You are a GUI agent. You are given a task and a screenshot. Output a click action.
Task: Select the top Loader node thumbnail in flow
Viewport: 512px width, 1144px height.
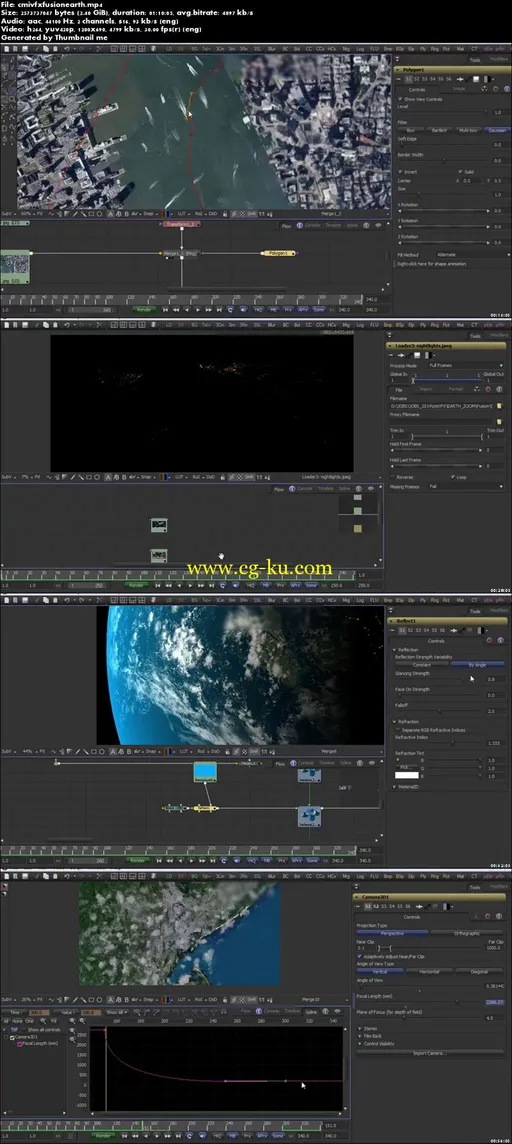159,525
